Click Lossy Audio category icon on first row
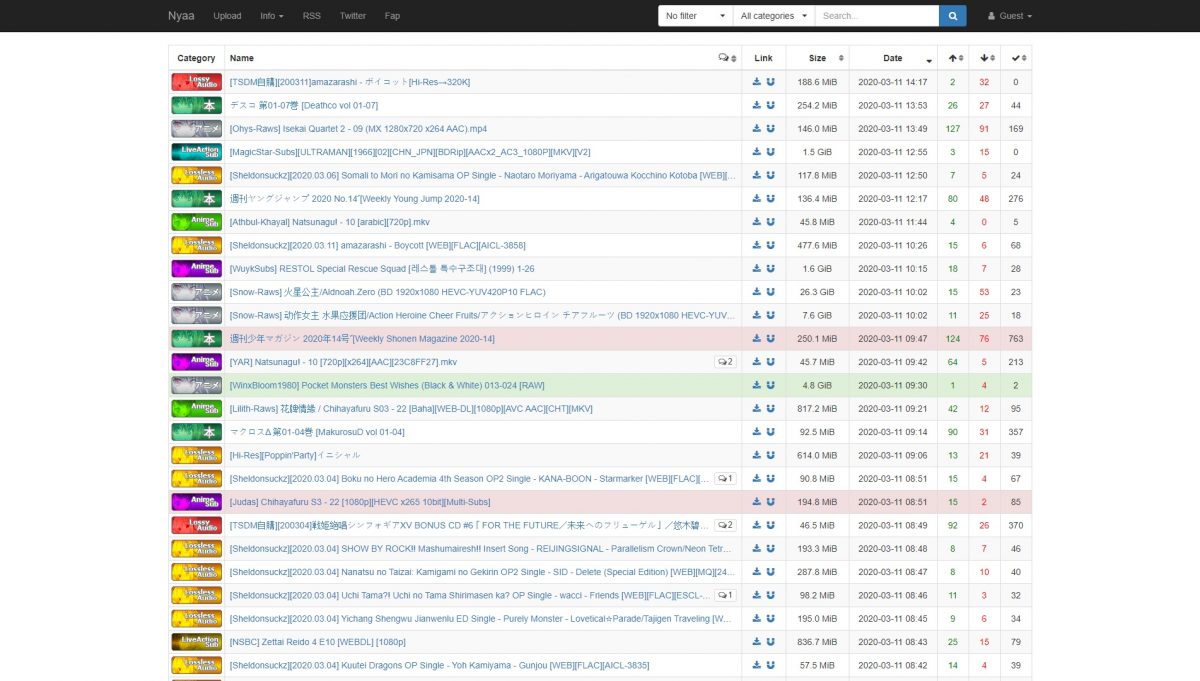The width and height of the screenshot is (1200, 681). [196, 82]
